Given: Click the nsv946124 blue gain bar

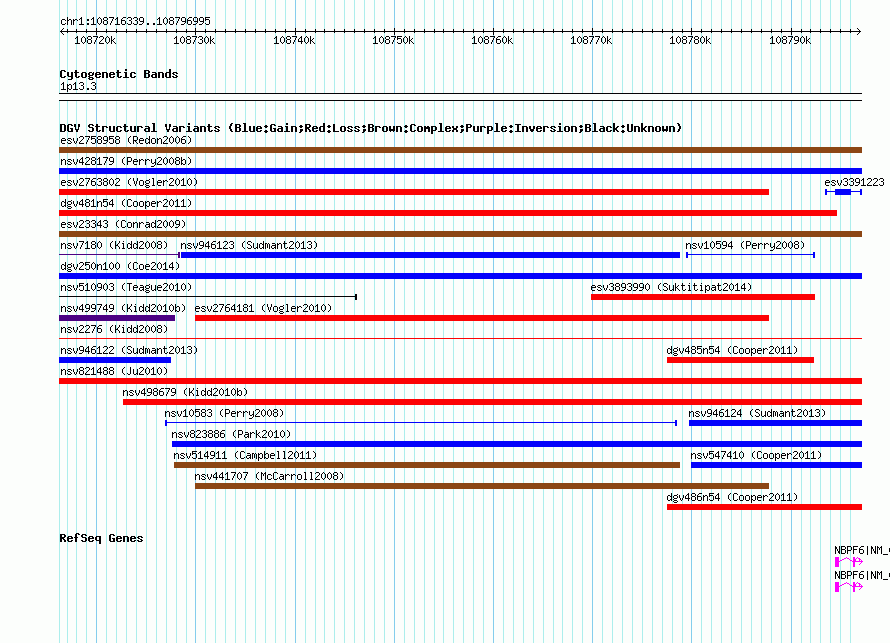Looking at the screenshot, I should tap(775, 423).
